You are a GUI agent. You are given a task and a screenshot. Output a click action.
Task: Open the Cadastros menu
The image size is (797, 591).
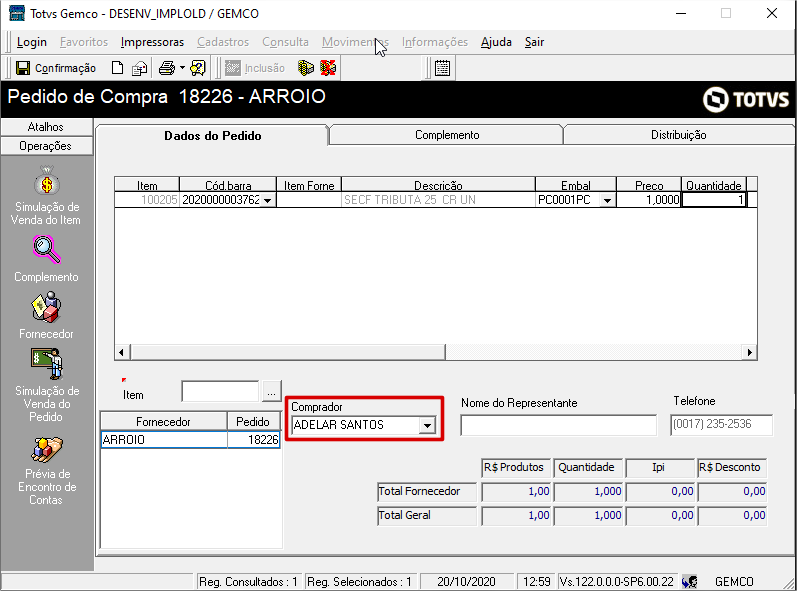pyautogui.click(x=223, y=42)
